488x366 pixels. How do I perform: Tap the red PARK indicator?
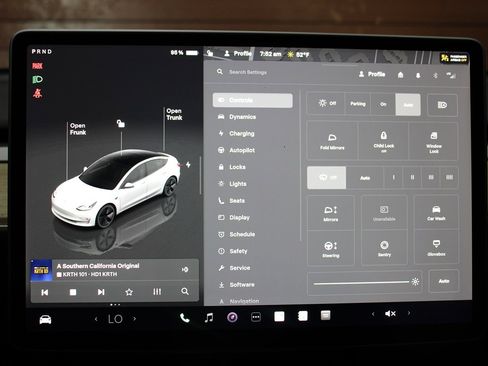click(x=37, y=66)
